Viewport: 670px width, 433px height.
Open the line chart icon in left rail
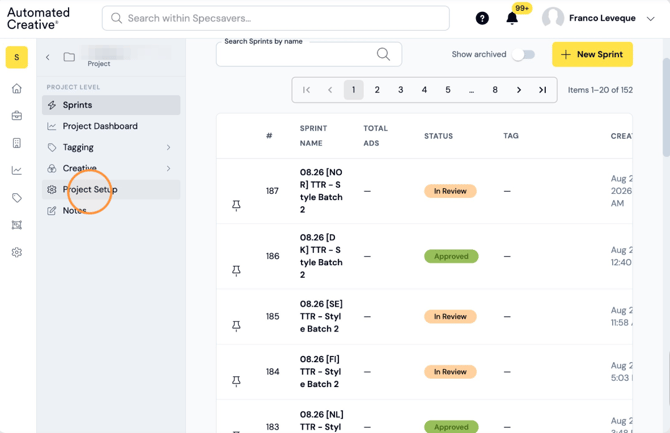pyautogui.click(x=17, y=171)
